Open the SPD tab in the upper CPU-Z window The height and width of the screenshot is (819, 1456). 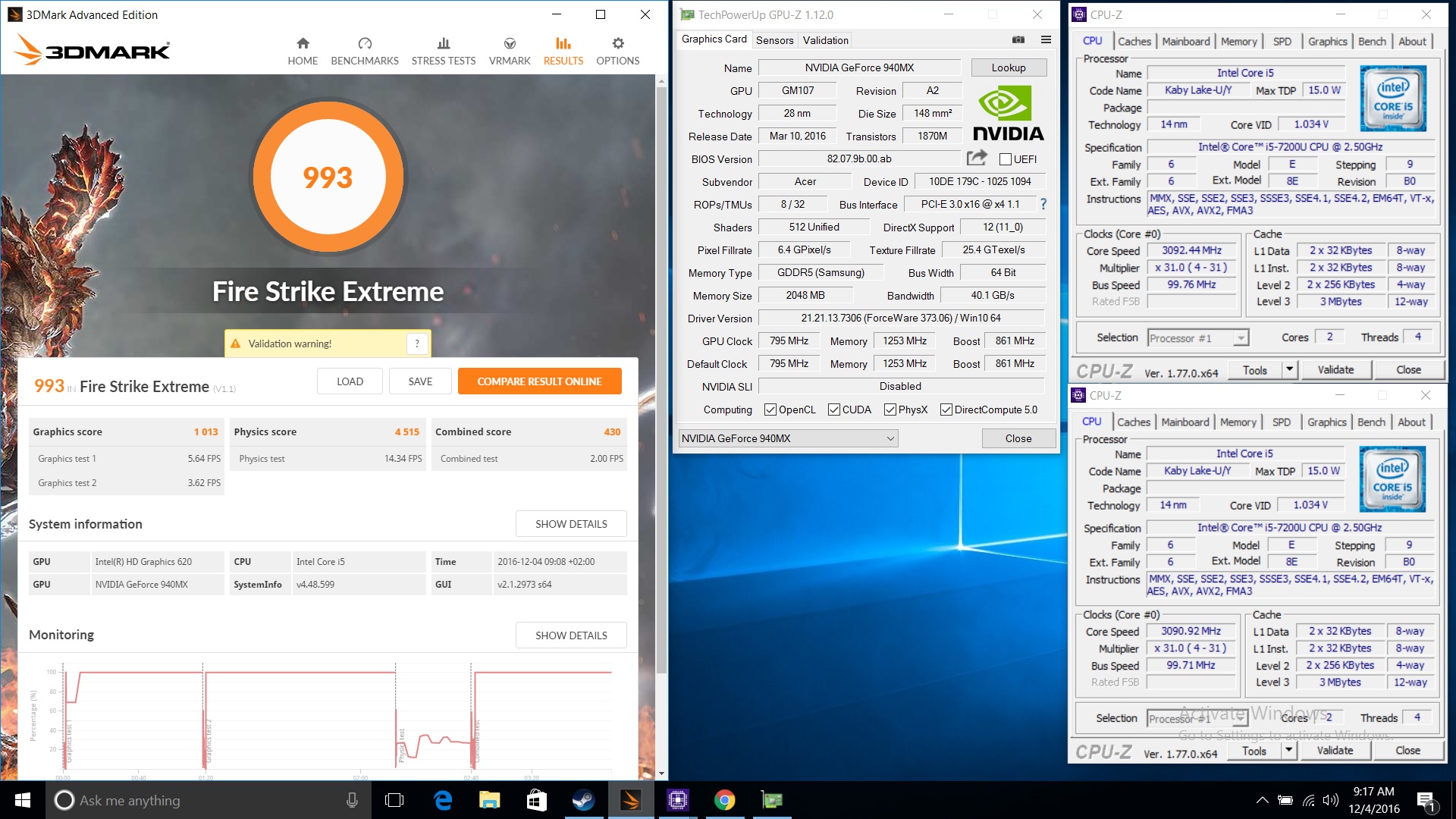[x=1282, y=42]
